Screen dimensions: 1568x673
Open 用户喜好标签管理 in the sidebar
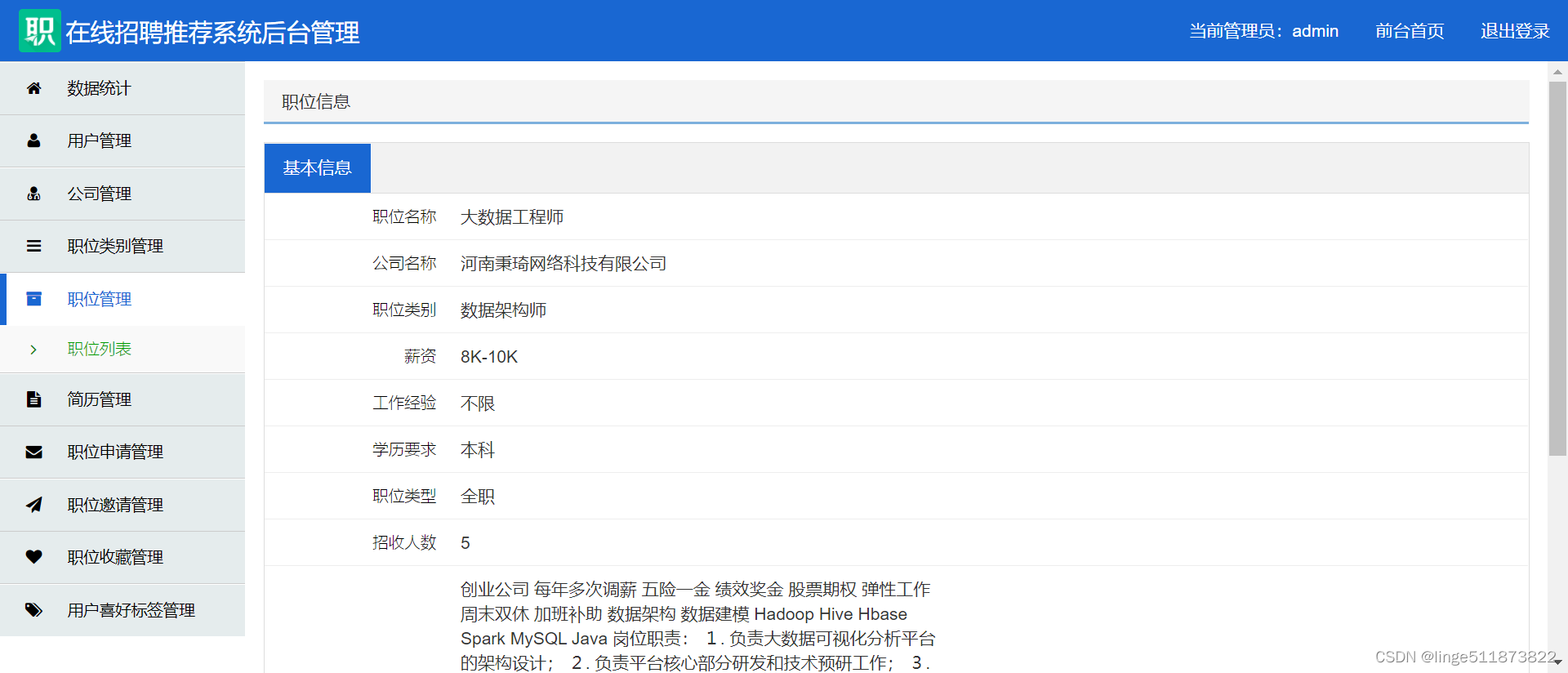point(122,610)
